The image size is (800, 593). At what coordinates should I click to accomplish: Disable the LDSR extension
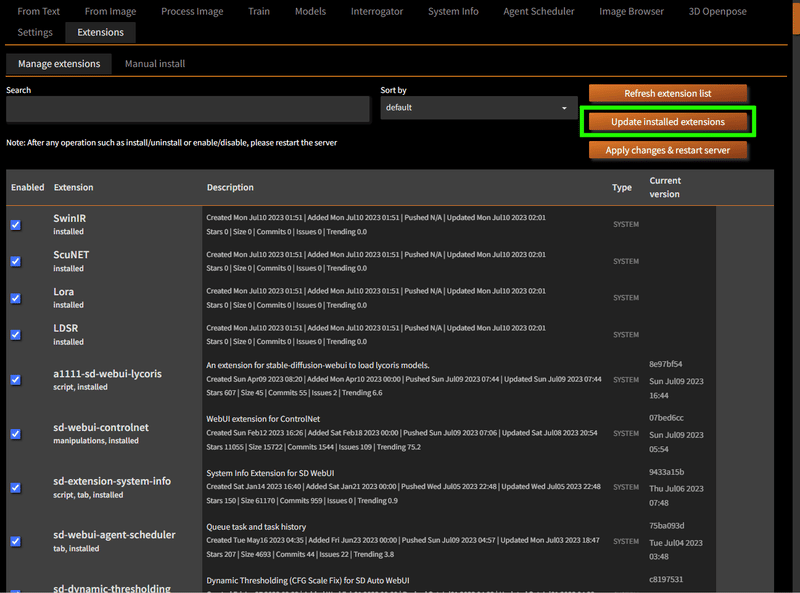coord(16,335)
